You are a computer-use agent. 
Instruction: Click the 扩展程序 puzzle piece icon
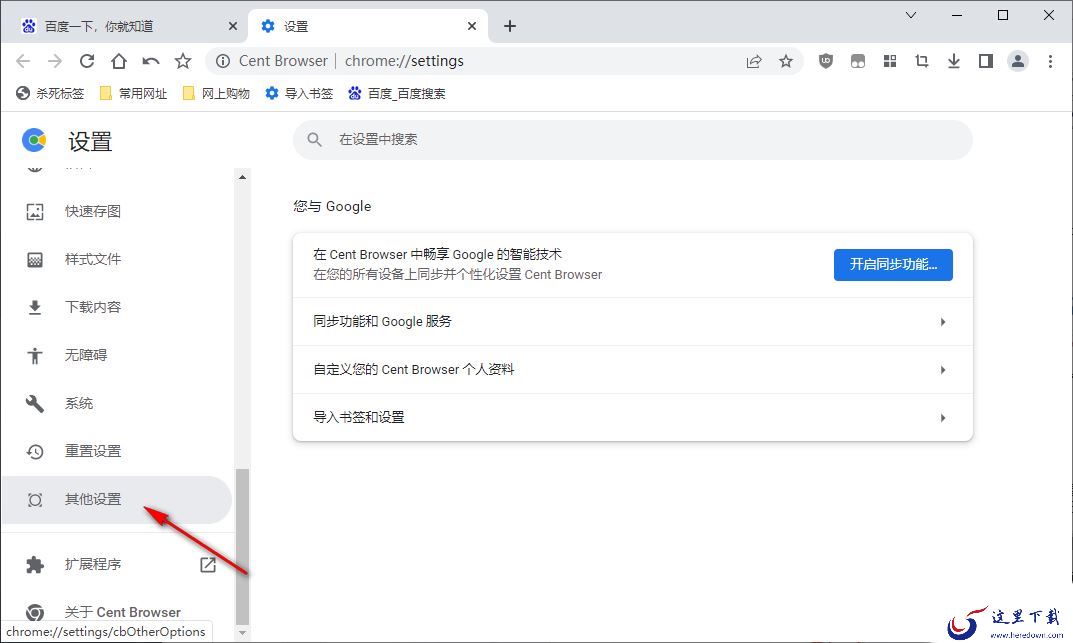coord(35,565)
